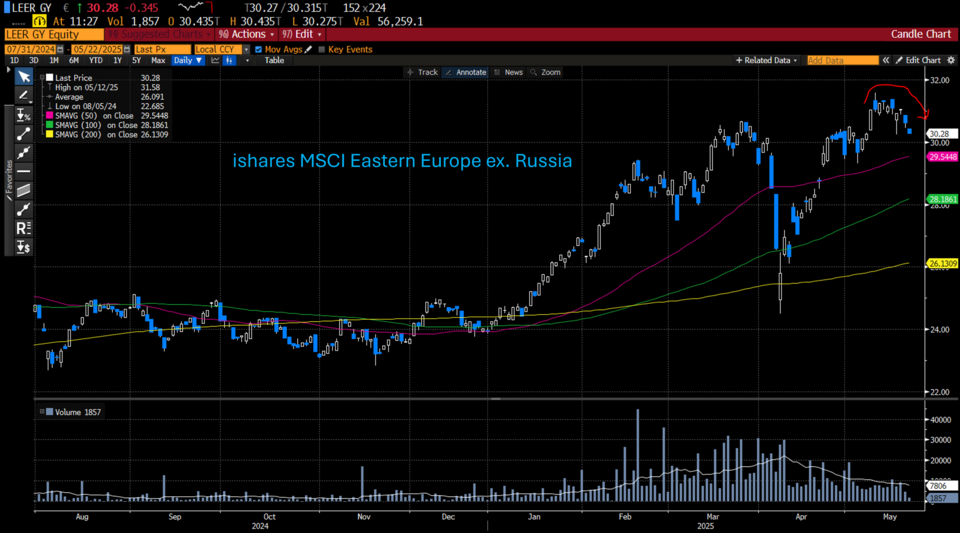Select the trend line drawing tool
Screen dimensions: 960x533
tap(23, 133)
